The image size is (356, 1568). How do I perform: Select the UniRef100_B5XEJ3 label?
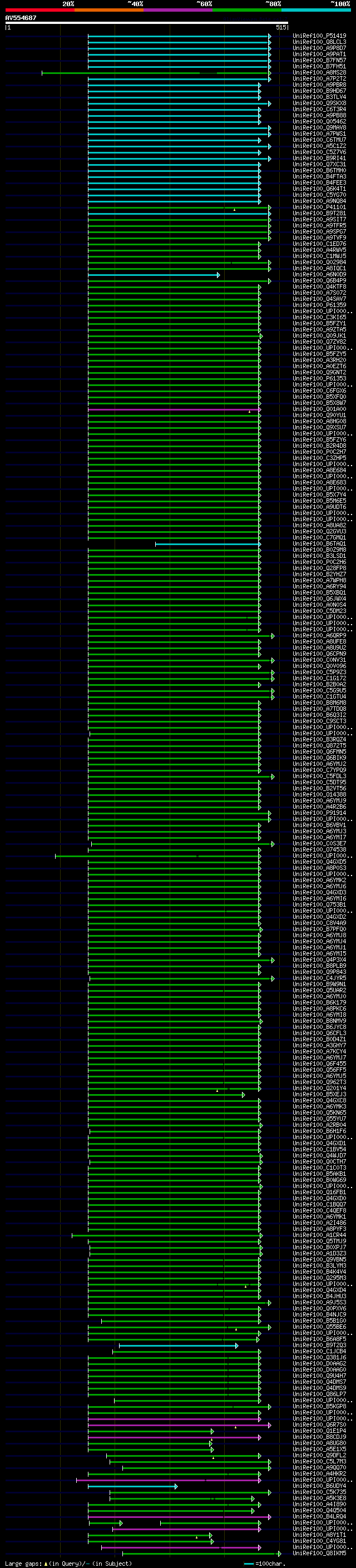(319, 1095)
